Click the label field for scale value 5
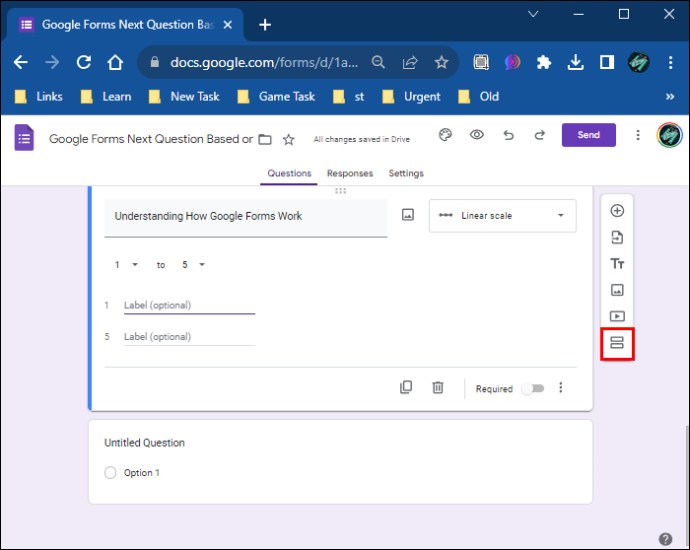This screenshot has height=550, width=690. pyautogui.click(x=189, y=337)
